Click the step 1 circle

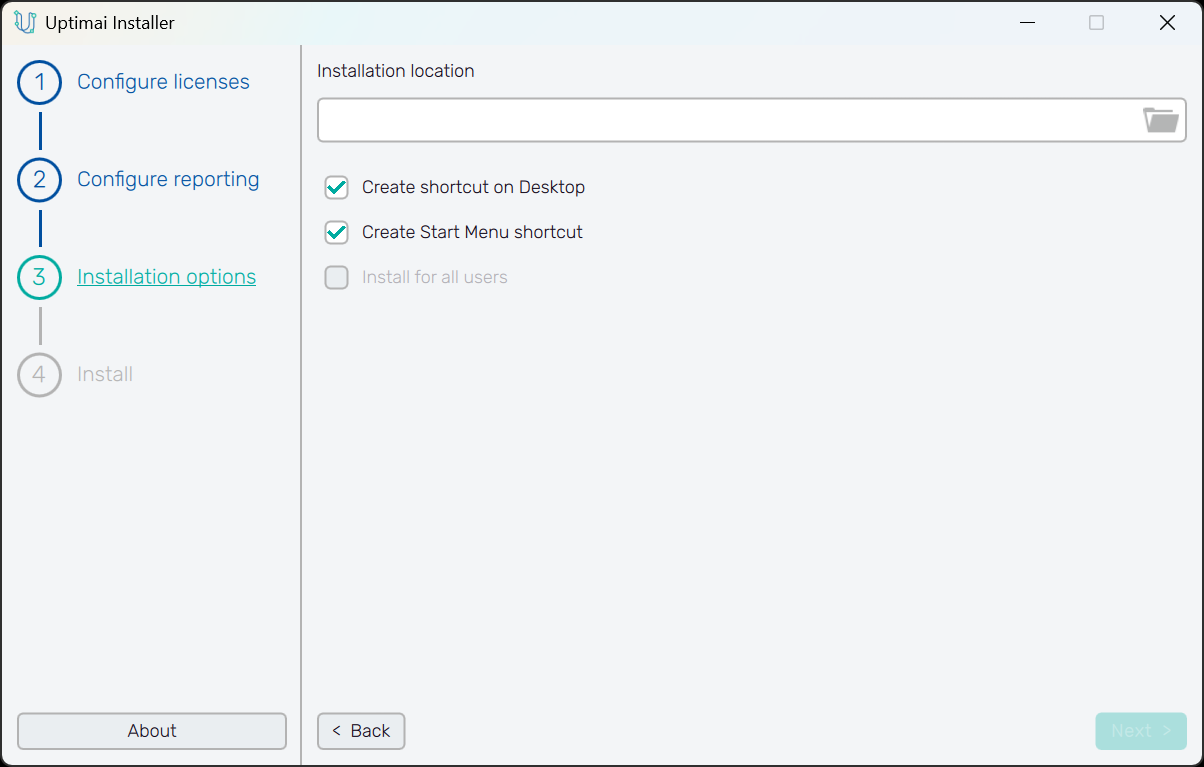pyautogui.click(x=40, y=82)
